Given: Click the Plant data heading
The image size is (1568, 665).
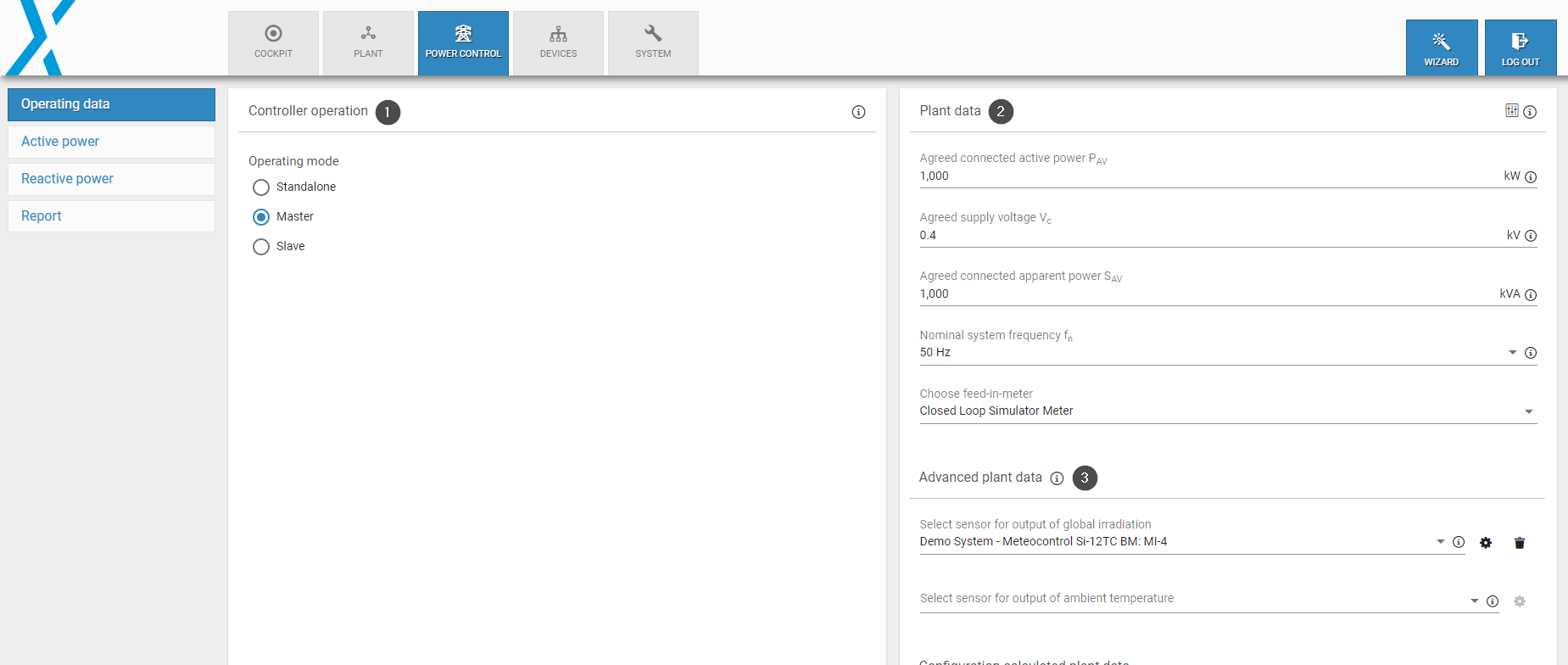Looking at the screenshot, I should coord(950,111).
